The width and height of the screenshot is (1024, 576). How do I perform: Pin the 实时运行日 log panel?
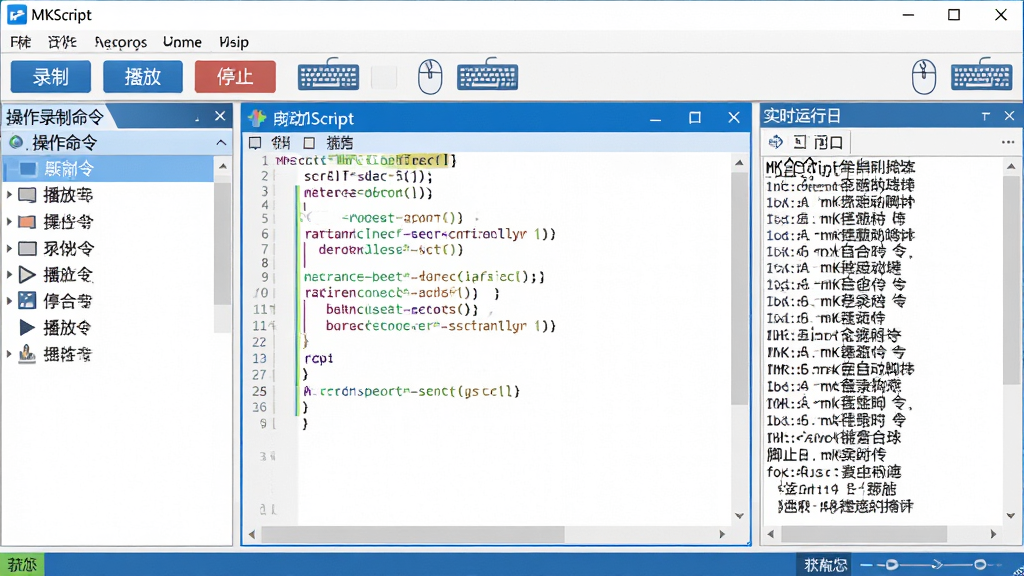pyautogui.click(x=985, y=116)
